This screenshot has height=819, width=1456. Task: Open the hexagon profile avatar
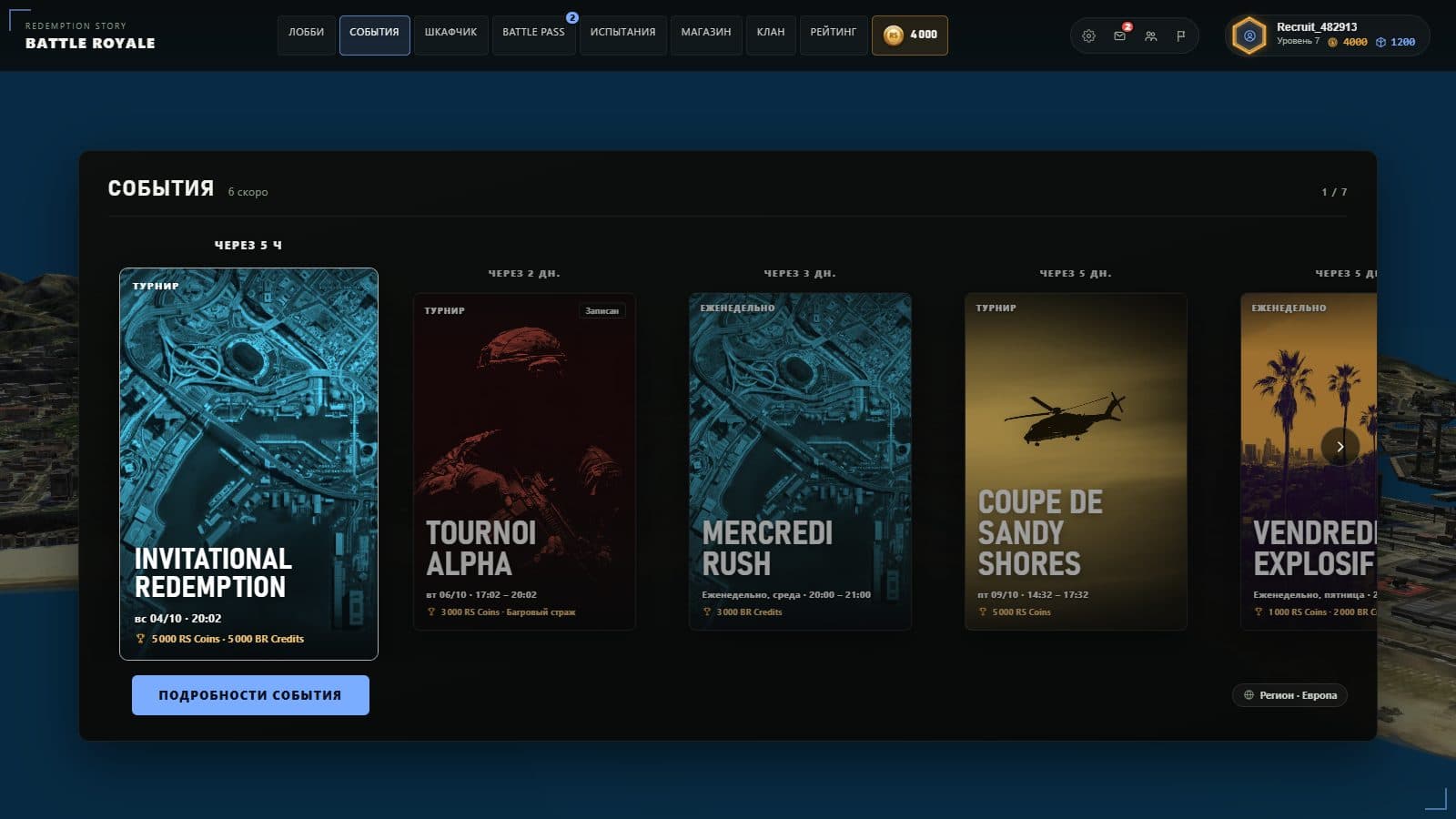pos(1249,36)
